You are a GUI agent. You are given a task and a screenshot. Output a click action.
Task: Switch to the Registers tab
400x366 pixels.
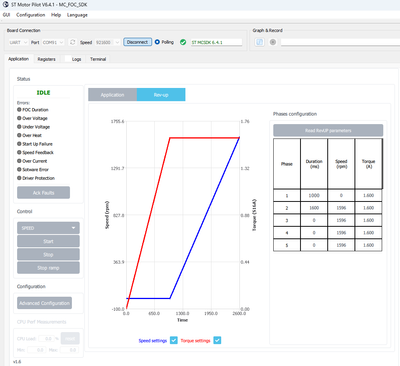point(46,59)
